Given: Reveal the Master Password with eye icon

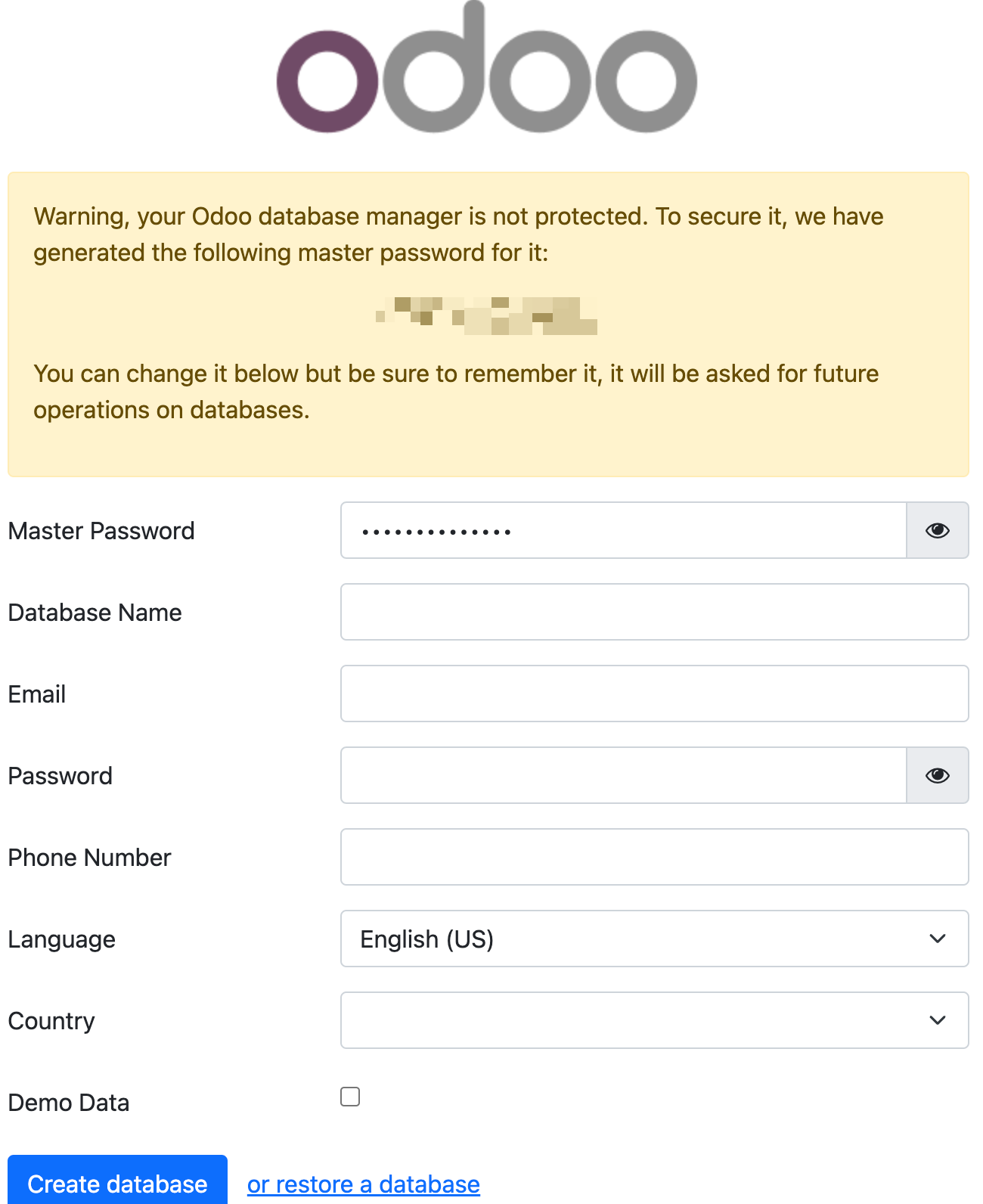Looking at the screenshot, I should tap(937, 531).
